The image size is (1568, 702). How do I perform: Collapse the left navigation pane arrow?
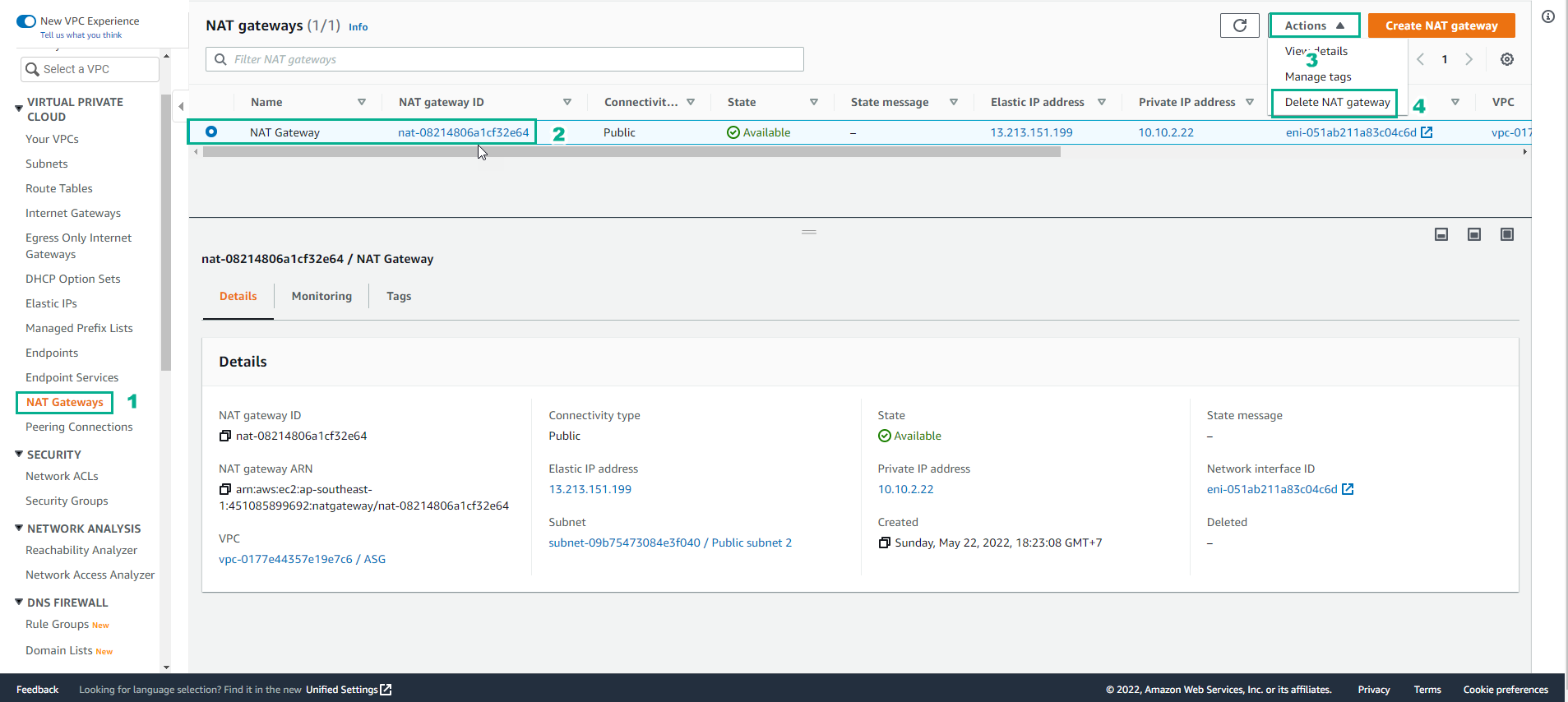pyautogui.click(x=181, y=106)
